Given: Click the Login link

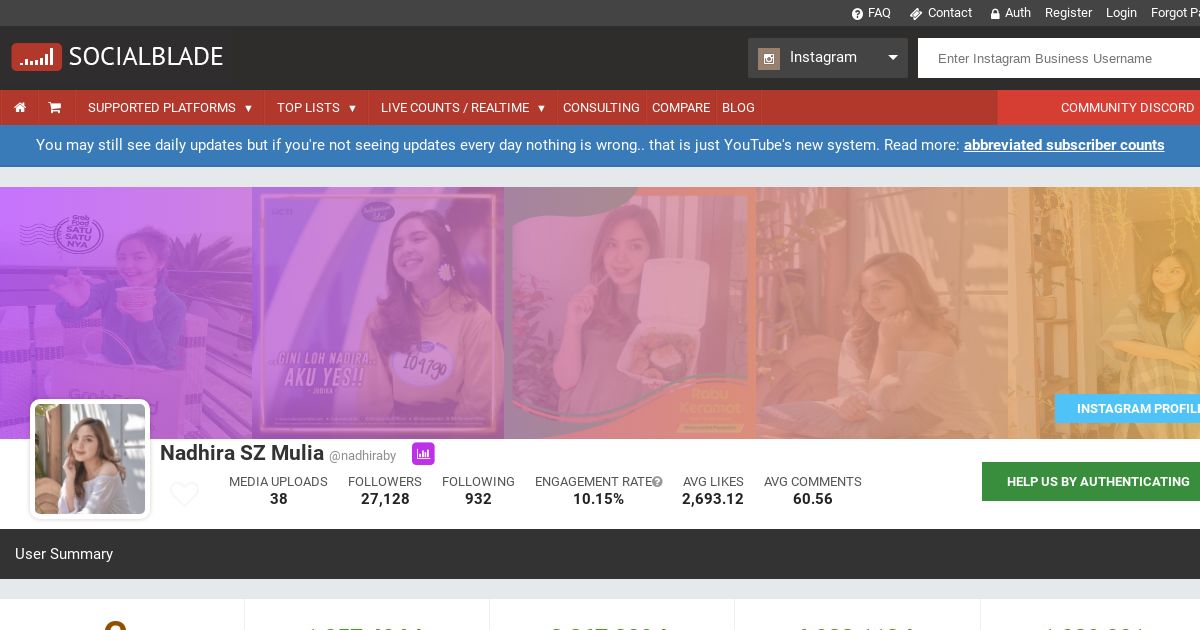Looking at the screenshot, I should click(1121, 13).
